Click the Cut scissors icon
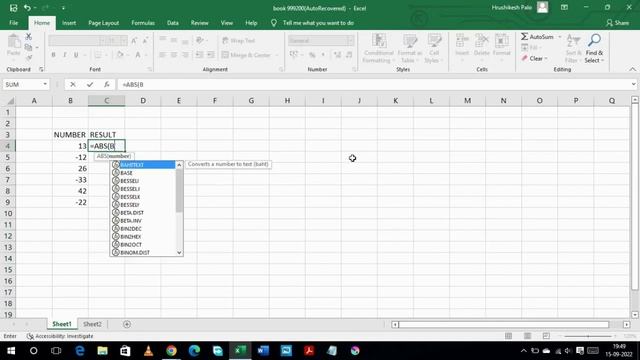The image size is (640, 360). coord(29,37)
